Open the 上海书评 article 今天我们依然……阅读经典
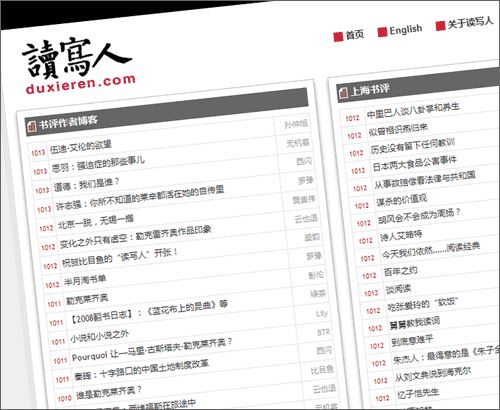 431,250
